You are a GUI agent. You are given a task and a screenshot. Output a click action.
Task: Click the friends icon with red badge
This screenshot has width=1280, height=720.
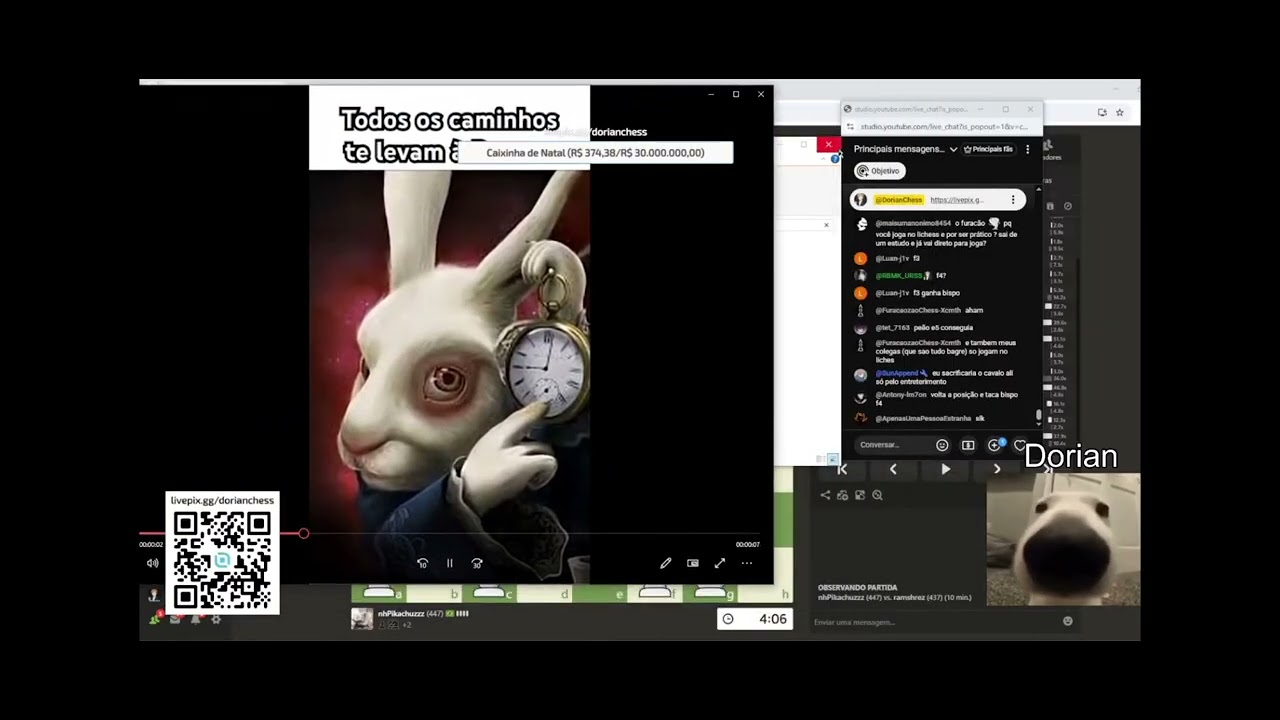(x=155, y=619)
